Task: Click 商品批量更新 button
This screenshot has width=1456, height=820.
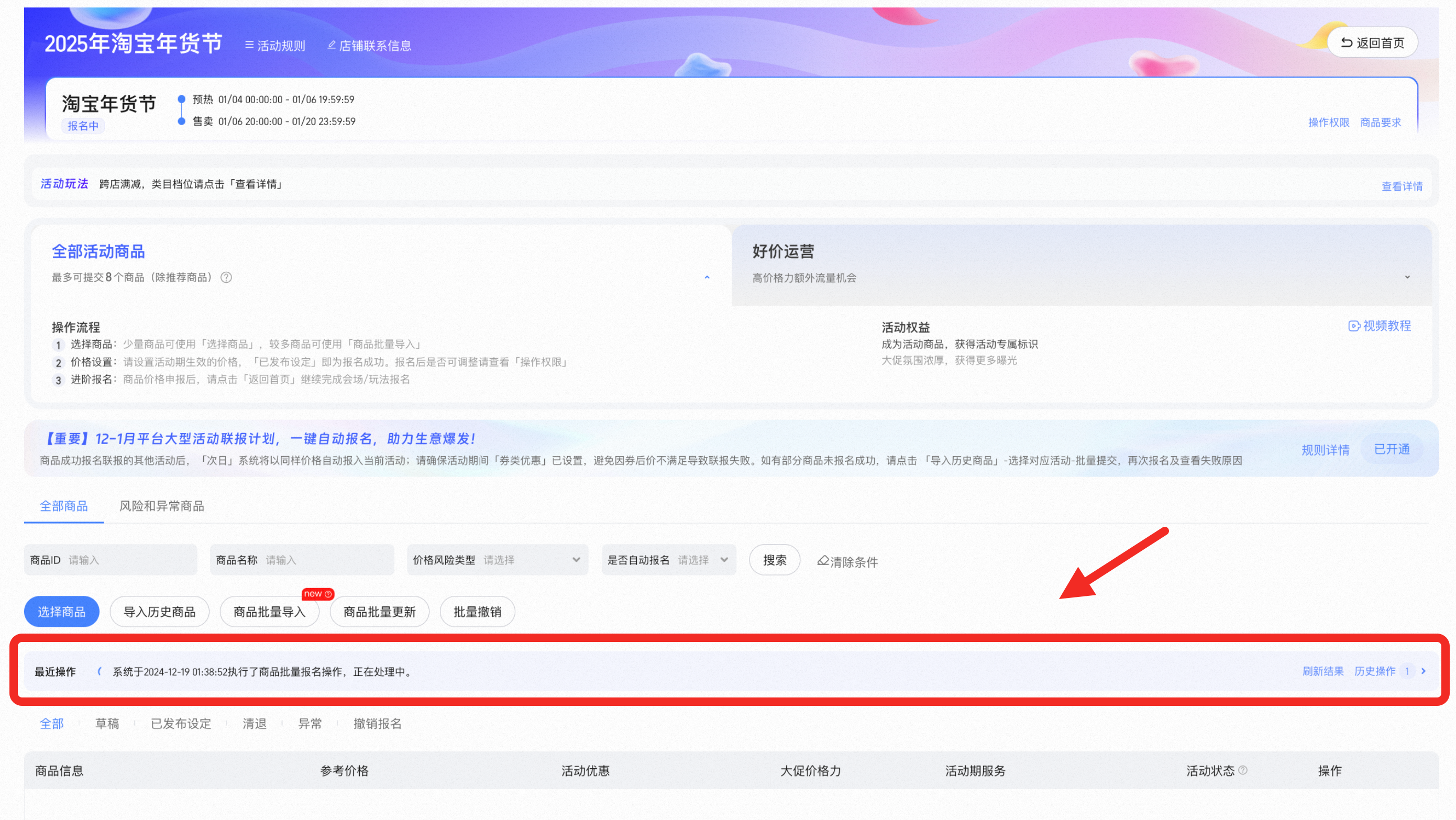Action: point(379,612)
